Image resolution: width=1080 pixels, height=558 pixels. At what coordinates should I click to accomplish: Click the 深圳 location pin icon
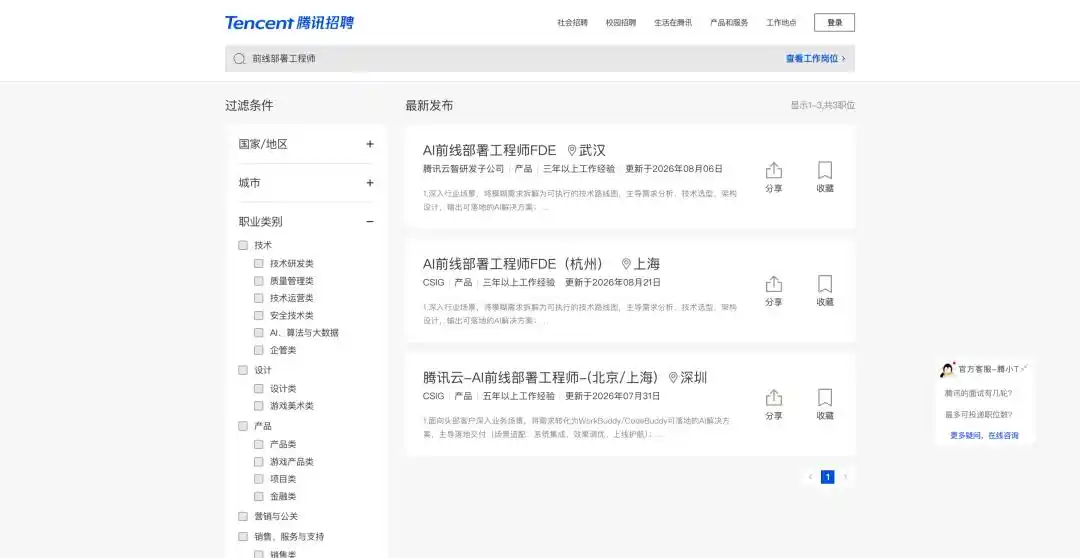pos(673,378)
